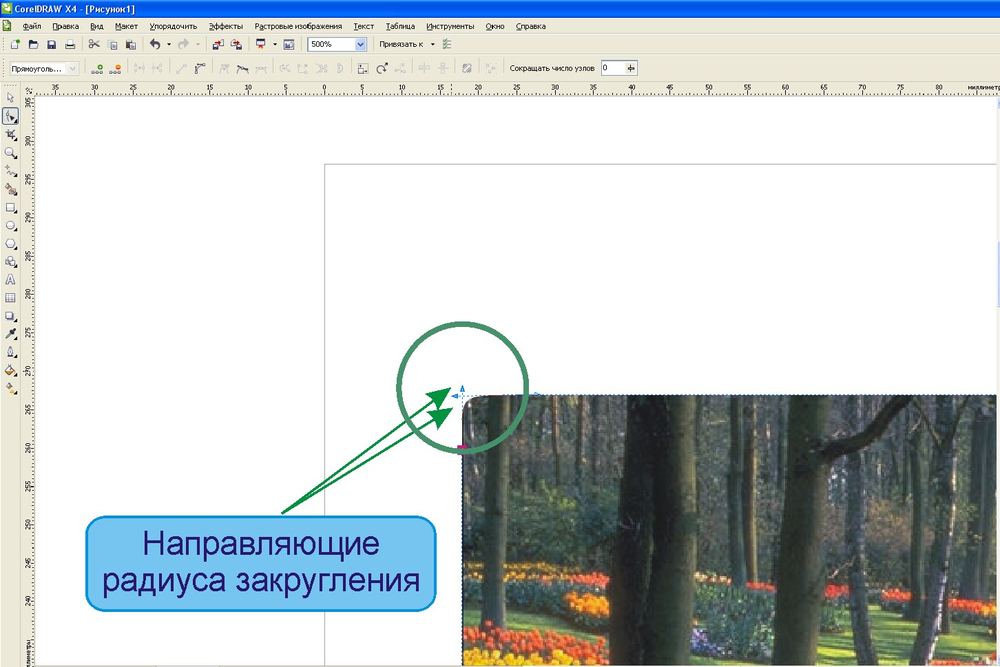Cut selection with scissors icon
Screen dimensions: 1000x667
[x=94, y=44]
